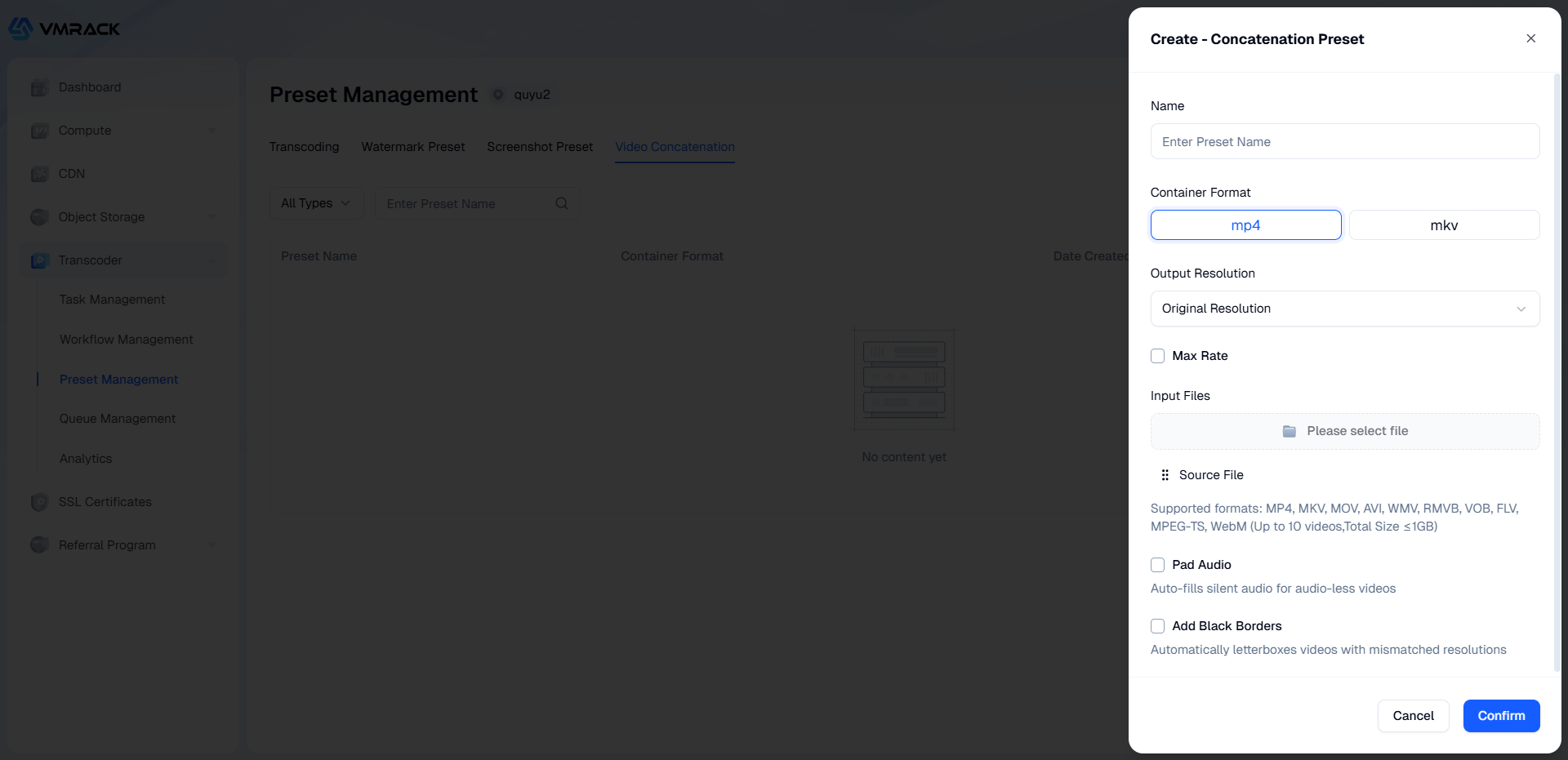1568x760 pixels.
Task: Click the SSL Certificates menu label
Action: [105, 502]
